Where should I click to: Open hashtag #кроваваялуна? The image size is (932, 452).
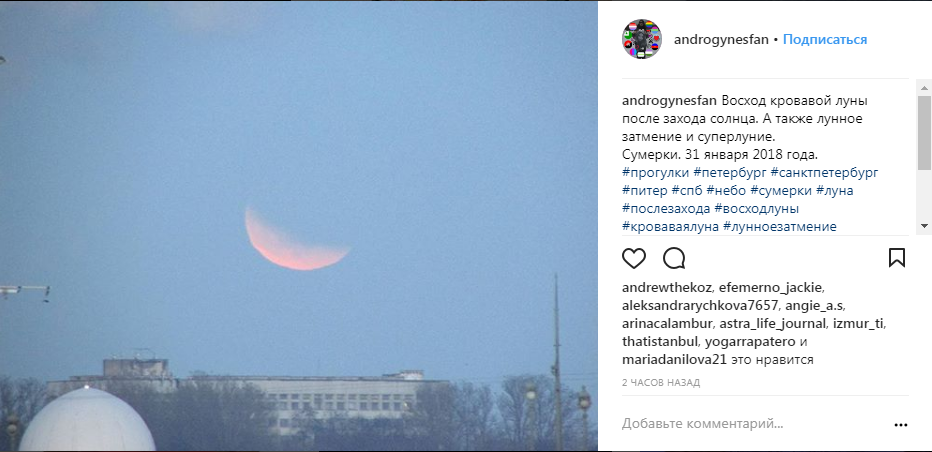tap(670, 227)
